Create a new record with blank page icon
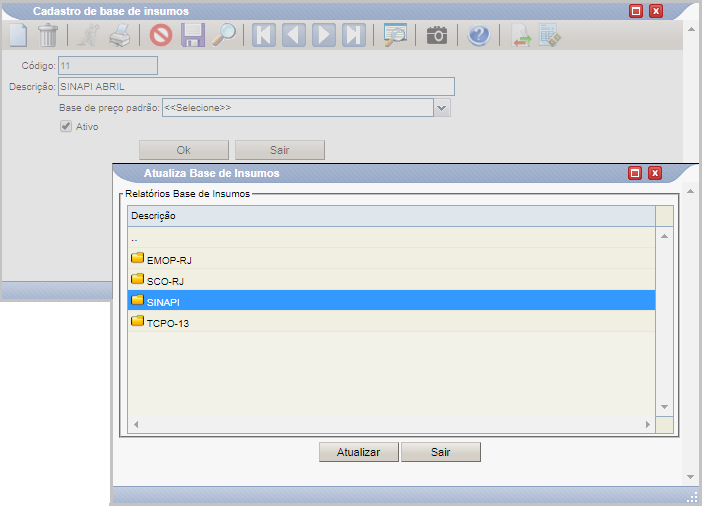Screen dimensions: 702x506 click(x=18, y=35)
